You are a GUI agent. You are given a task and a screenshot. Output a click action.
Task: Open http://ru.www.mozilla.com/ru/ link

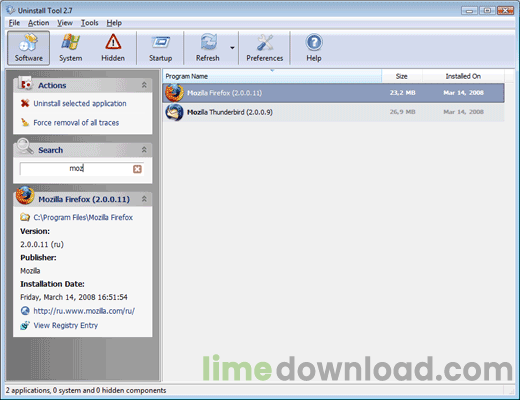84,311
